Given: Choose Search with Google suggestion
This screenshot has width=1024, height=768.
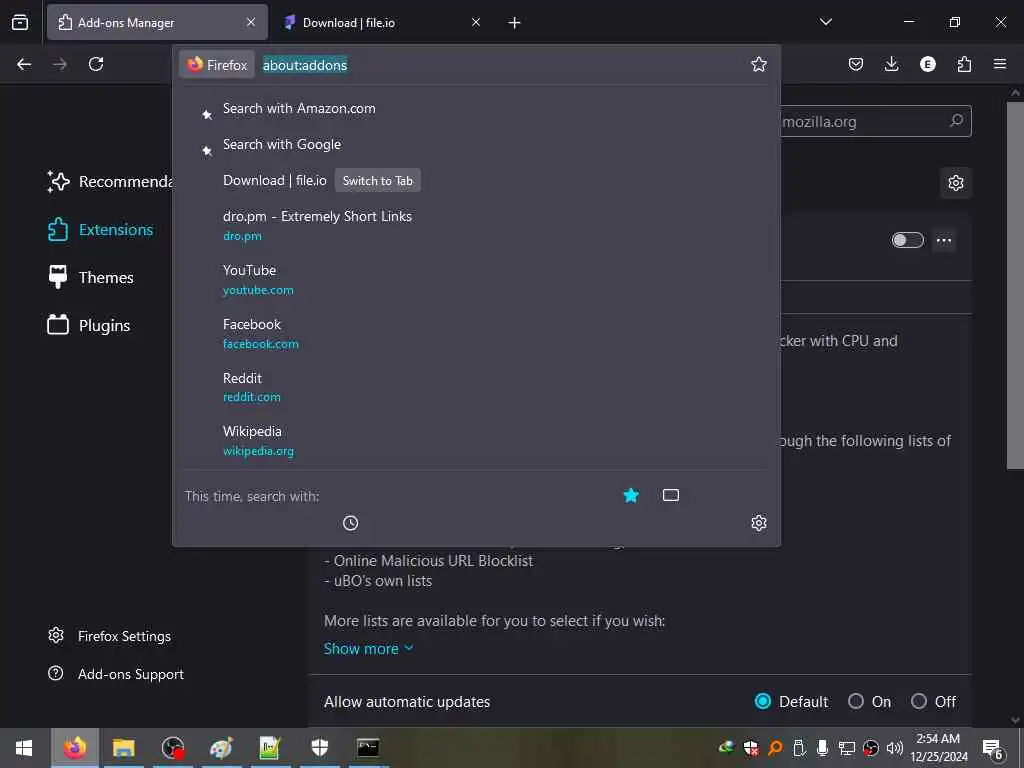Looking at the screenshot, I should [476, 144].
